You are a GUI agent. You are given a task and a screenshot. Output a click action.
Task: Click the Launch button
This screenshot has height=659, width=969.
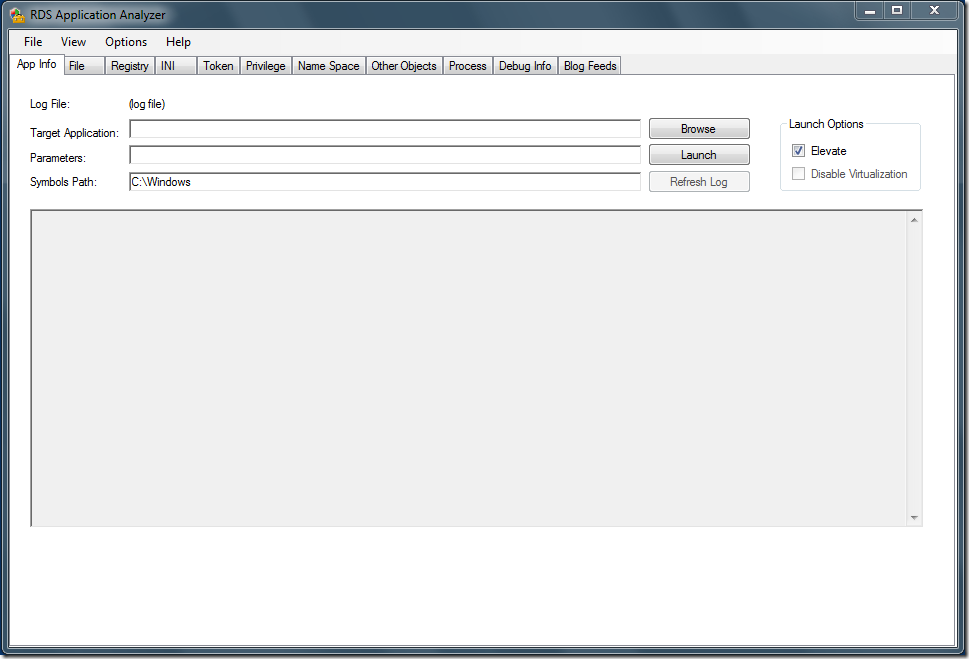699,155
